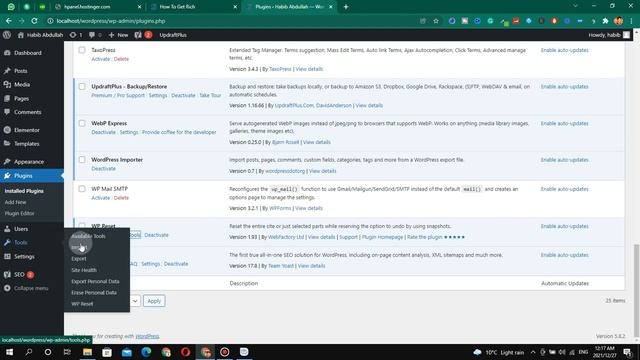The width and height of the screenshot is (640, 360).
Task: Click the page vertical scrollbar
Action: [x=636, y=292]
